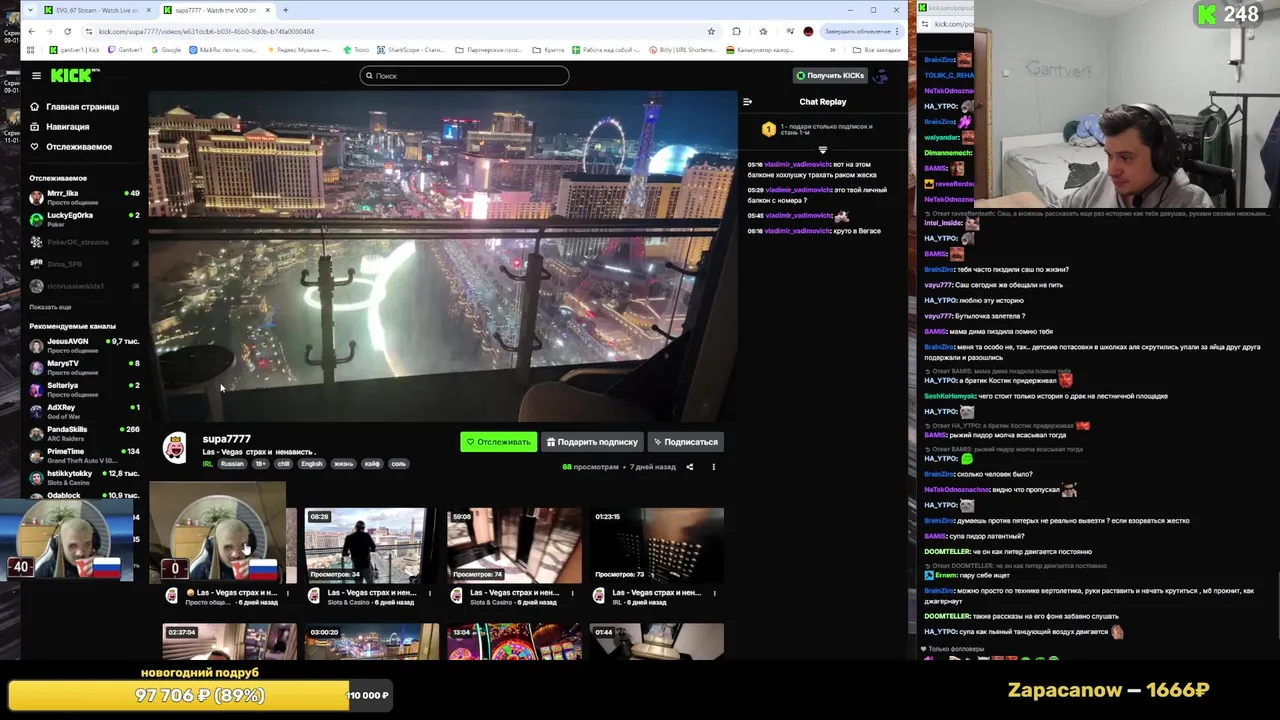Switch to supa7777 VOD browser tab

217,10
